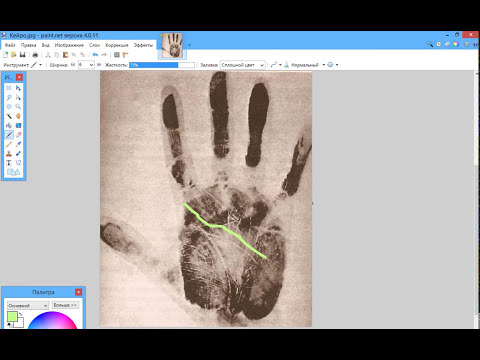Select the Shapes tool
Screen dimensions: 480x360
click(14, 172)
